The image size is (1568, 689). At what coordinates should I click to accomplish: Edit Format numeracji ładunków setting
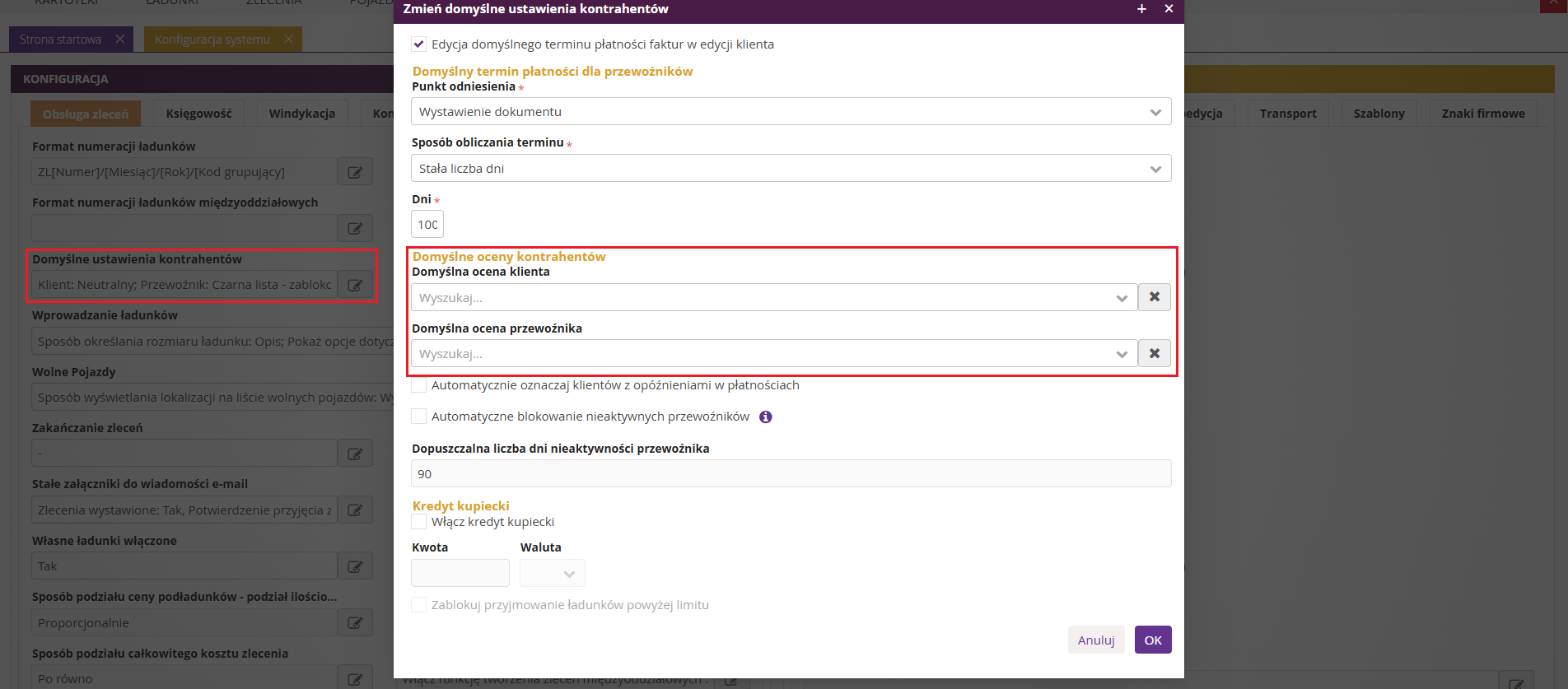coord(355,172)
